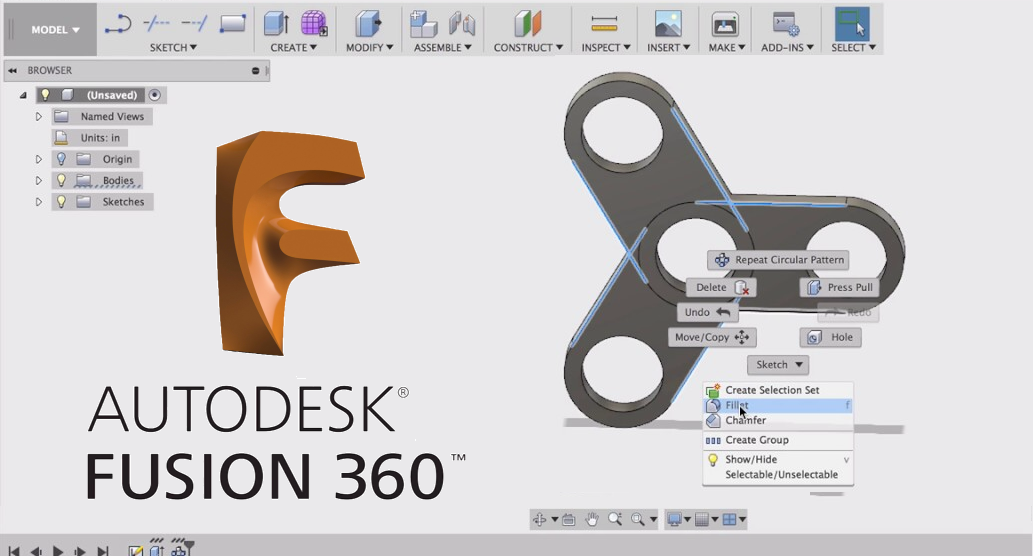Screen dimensions: 1033x556
Task: Select the Press Pull icon in Modify
Action: (369, 23)
